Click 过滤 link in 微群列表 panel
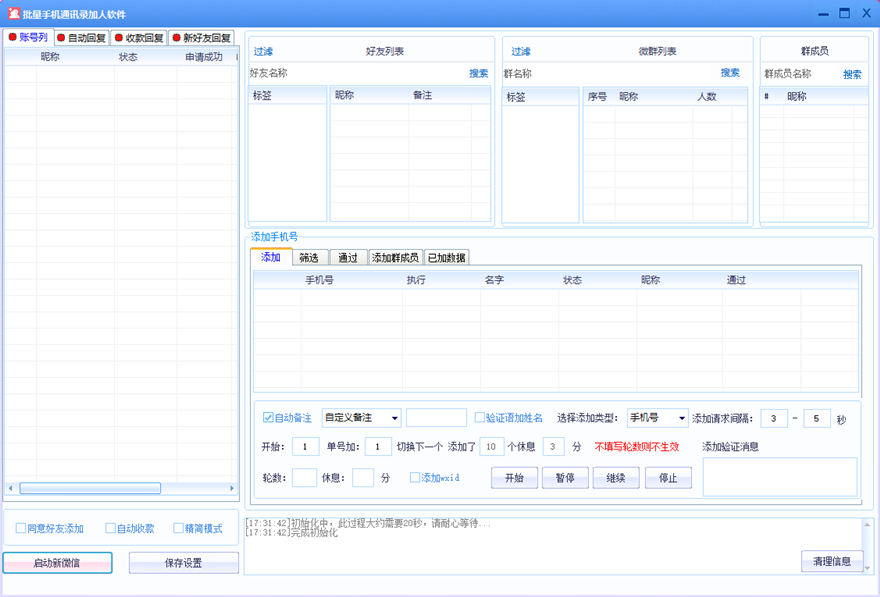The image size is (880, 597). click(x=521, y=52)
